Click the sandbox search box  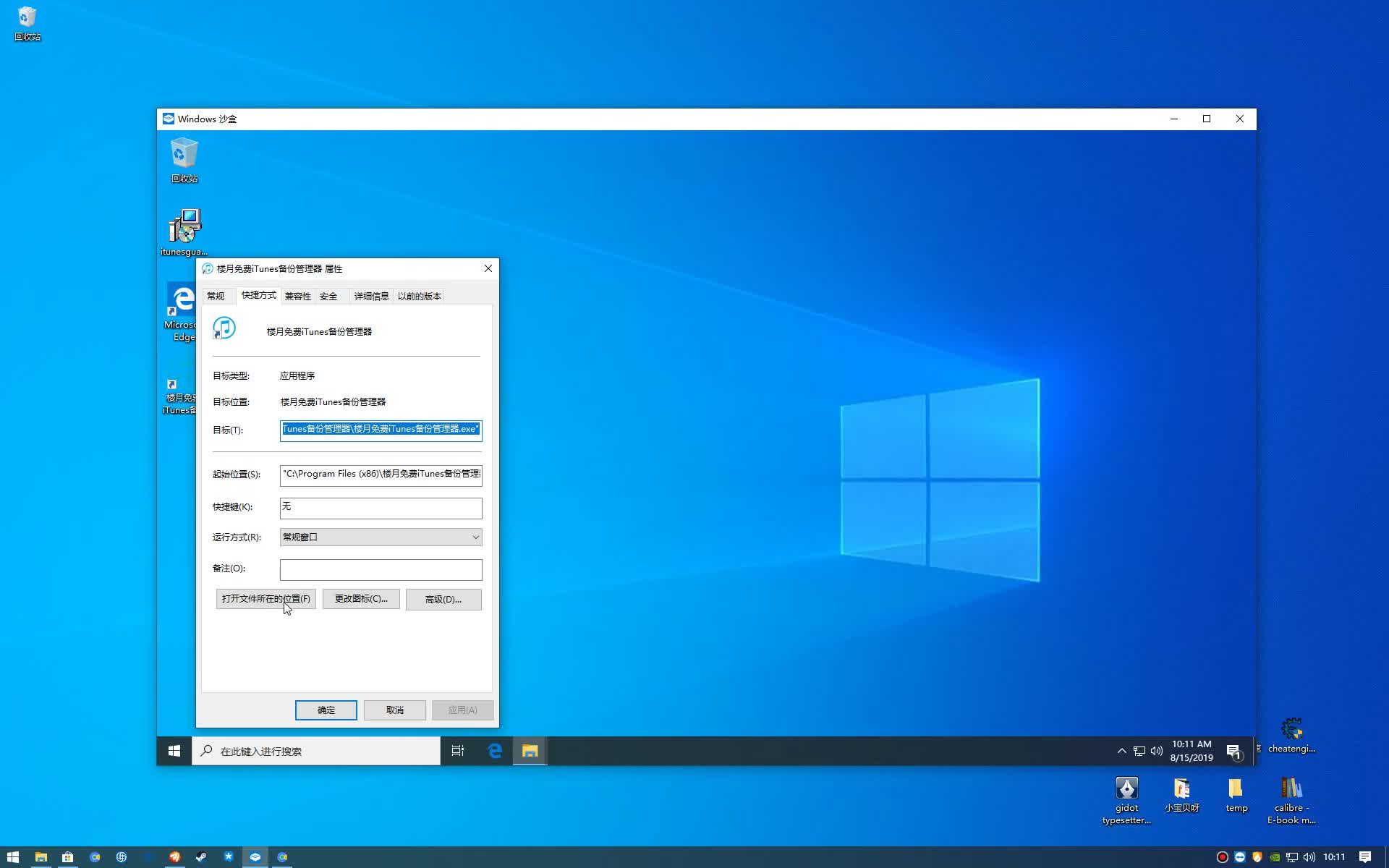click(x=316, y=751)
